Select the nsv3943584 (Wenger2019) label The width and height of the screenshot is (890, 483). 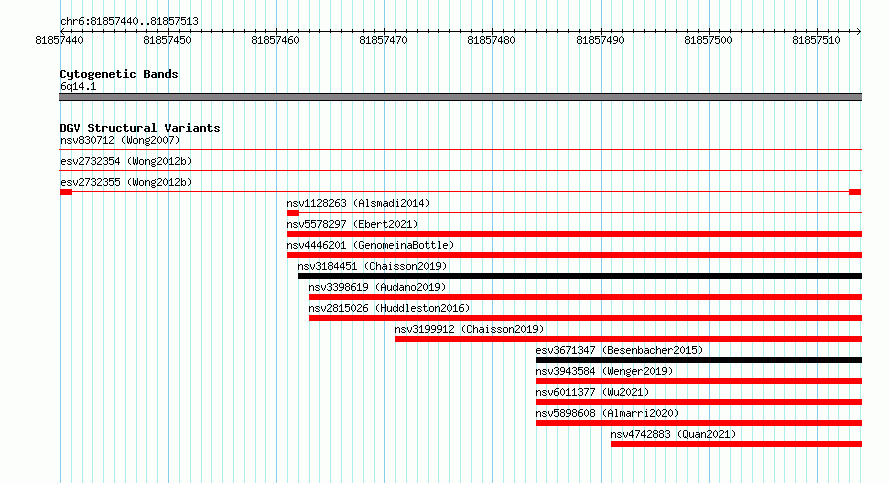coord(604,371)
